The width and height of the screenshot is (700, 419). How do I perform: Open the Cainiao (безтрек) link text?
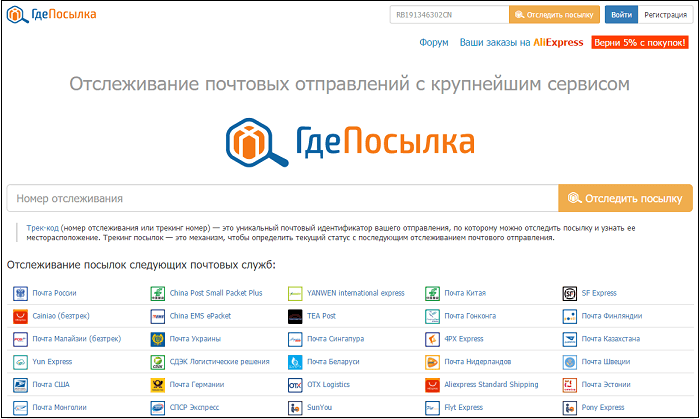click(x=61, y=316)
